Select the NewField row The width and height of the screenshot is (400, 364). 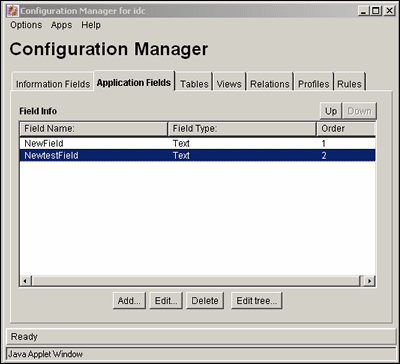click(x=198, y=144)
